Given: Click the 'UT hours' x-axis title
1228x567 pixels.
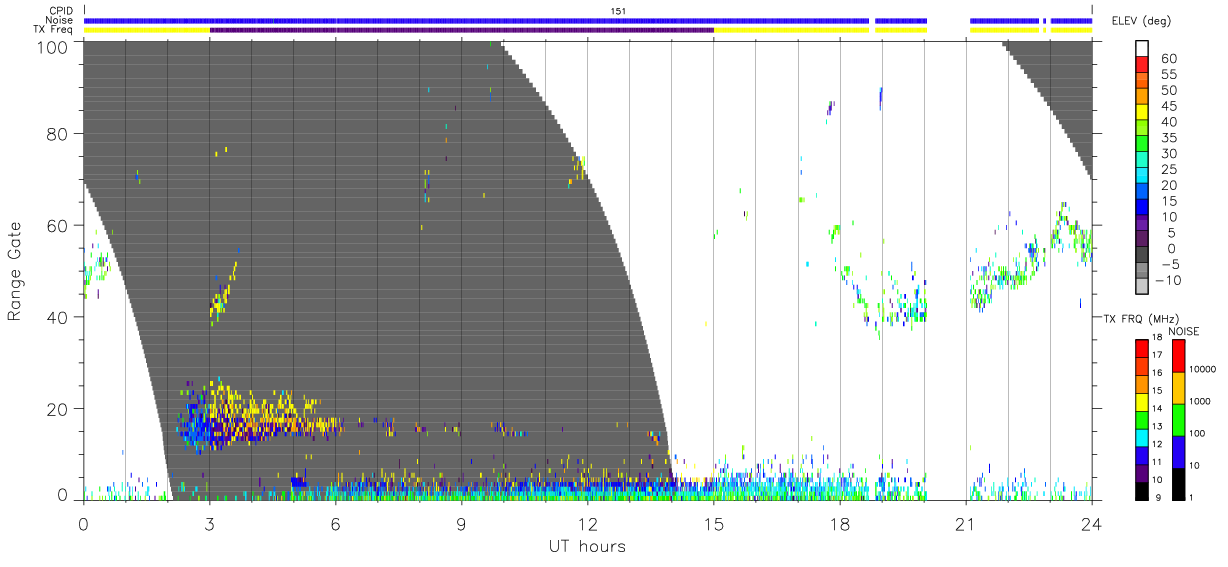Looking at the screenshot, I should click(x=587, y=547).
